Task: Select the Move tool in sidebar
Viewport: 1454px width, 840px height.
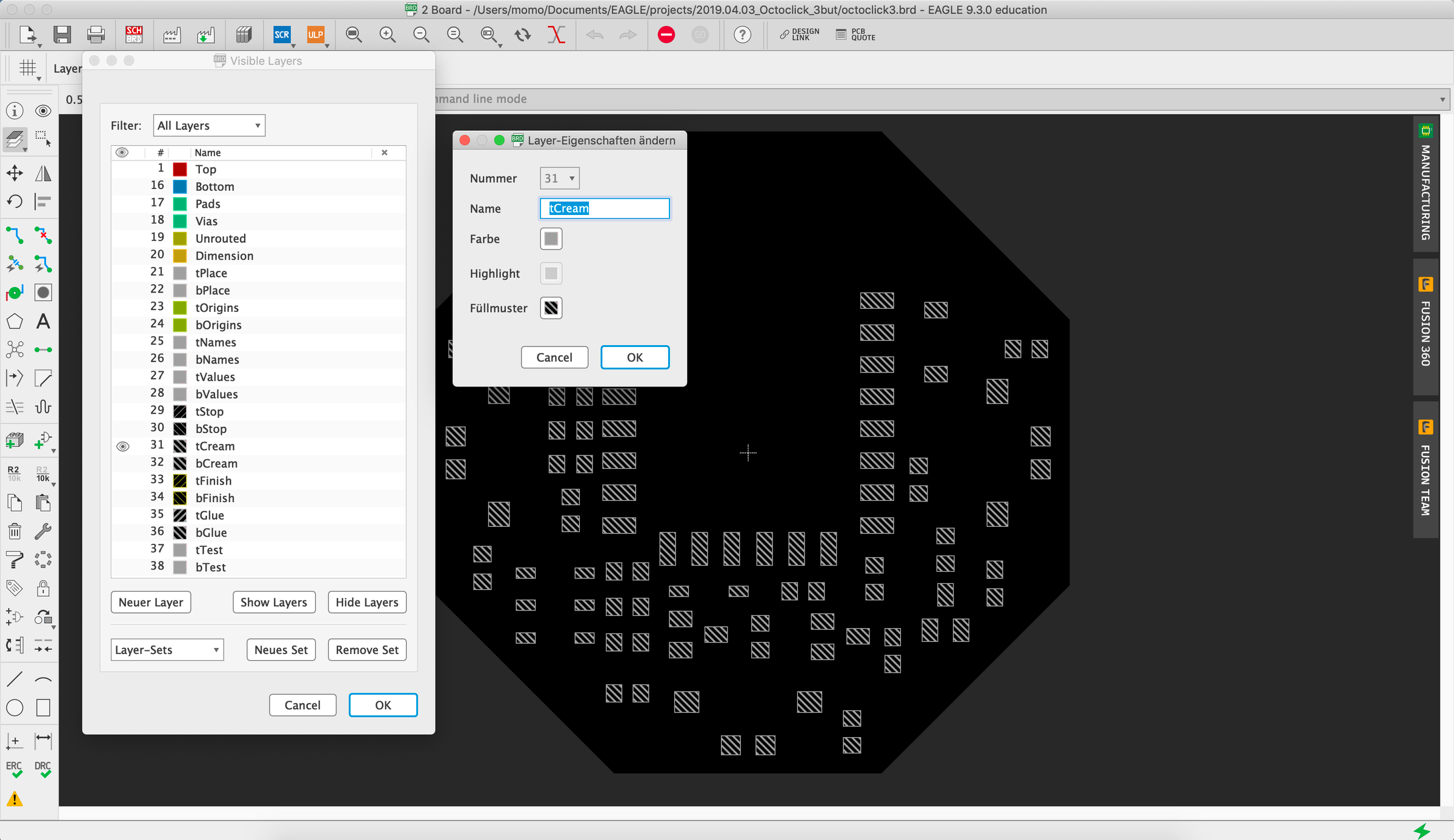Action: click(15, 173)
